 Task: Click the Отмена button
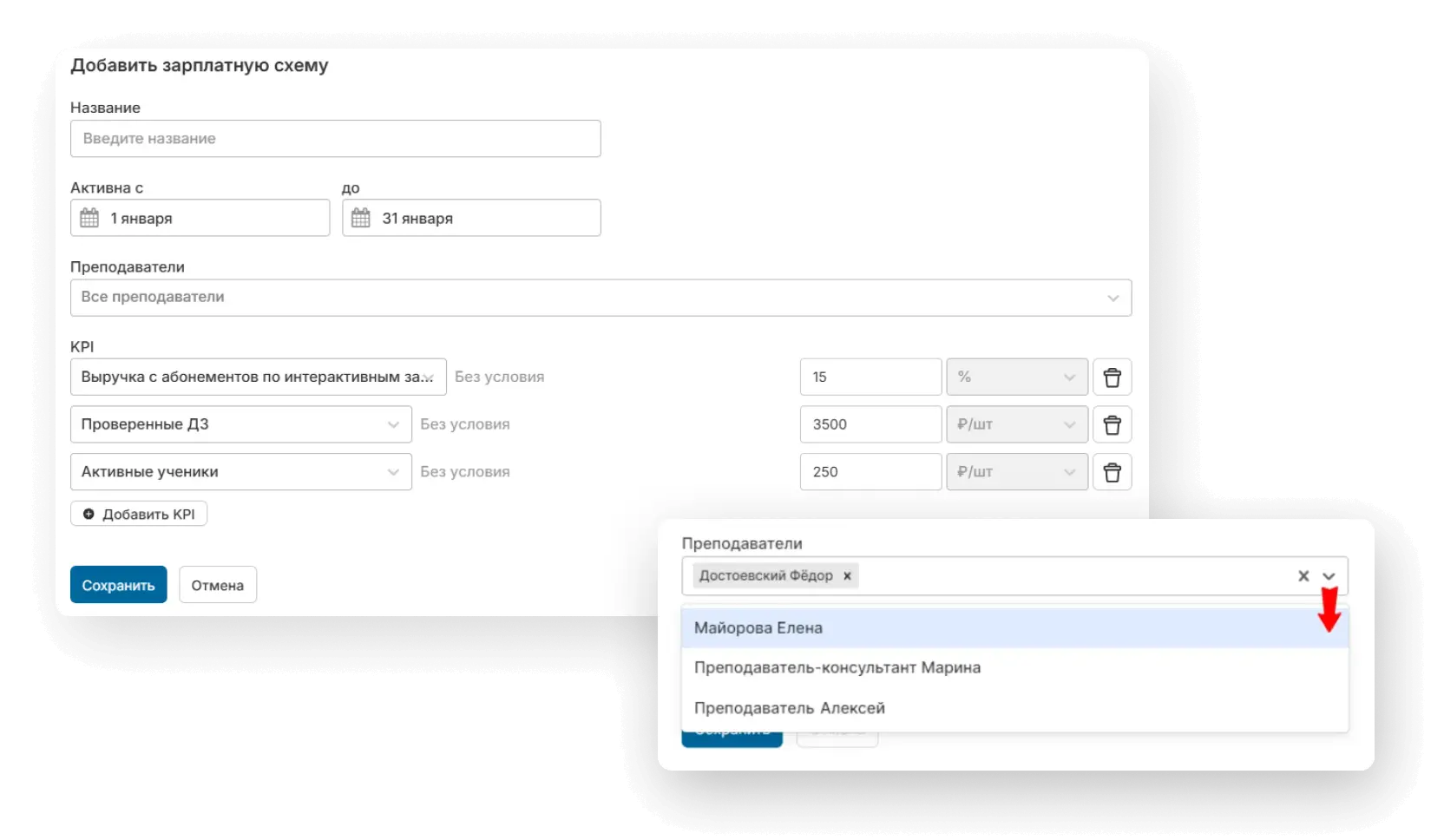click(217, 585)
